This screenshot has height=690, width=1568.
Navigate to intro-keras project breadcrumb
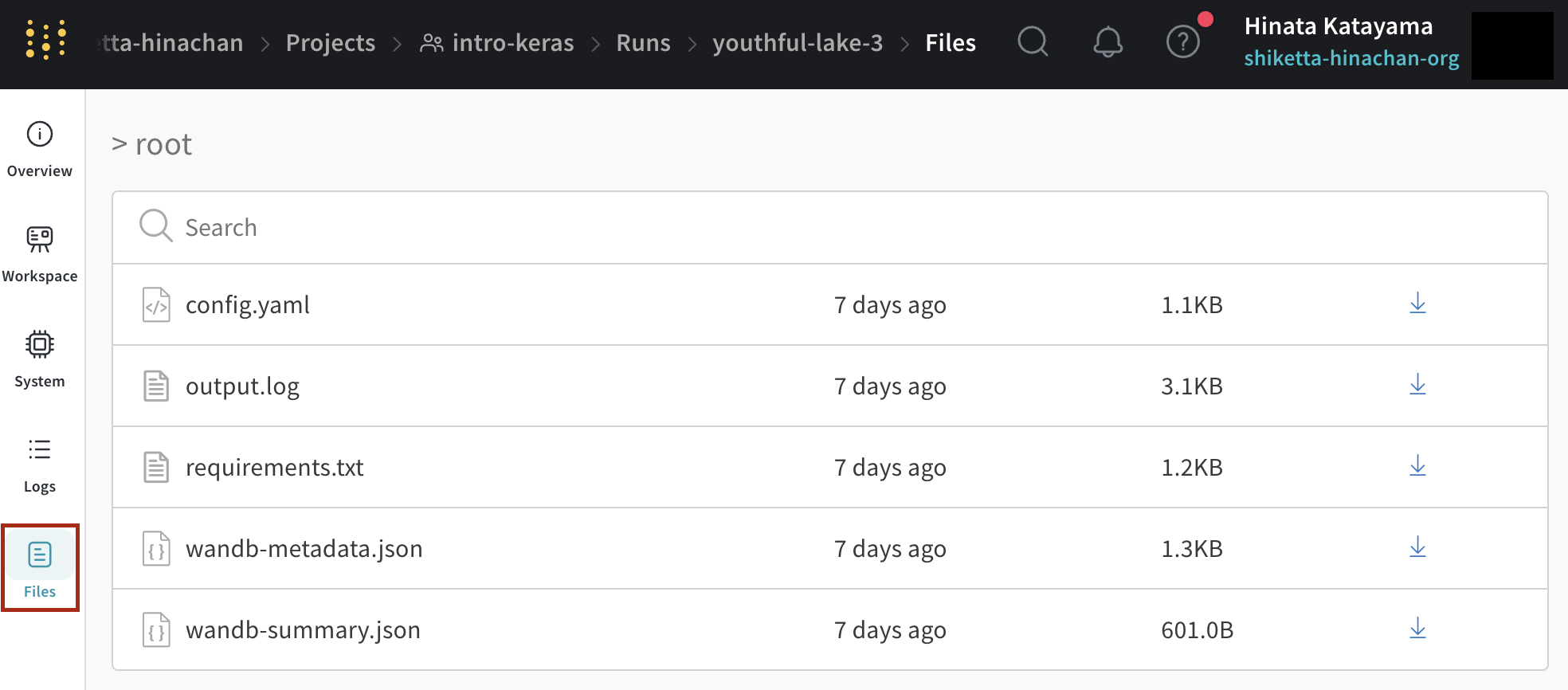pos(512,43)
